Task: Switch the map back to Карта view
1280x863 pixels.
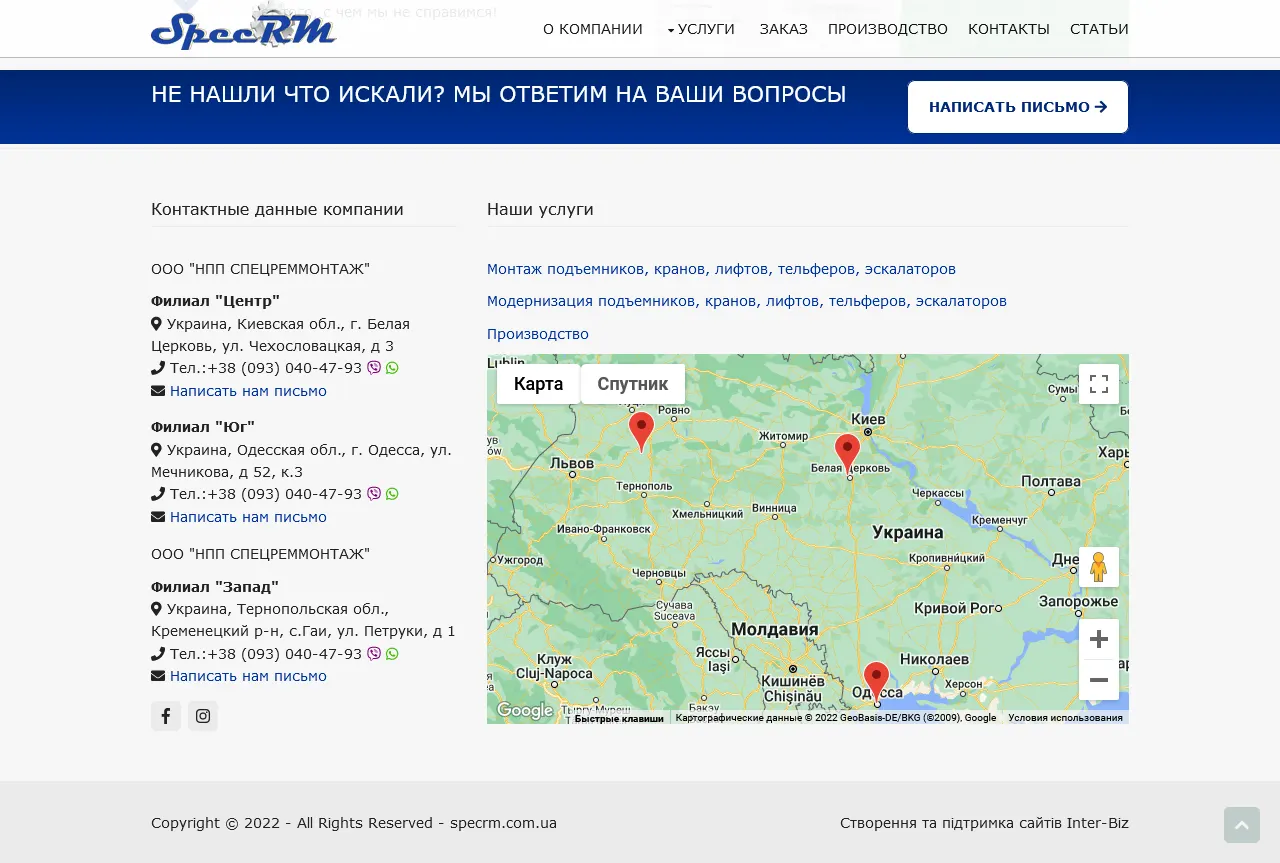Action: pyautogui.click(x=538, y=384)
